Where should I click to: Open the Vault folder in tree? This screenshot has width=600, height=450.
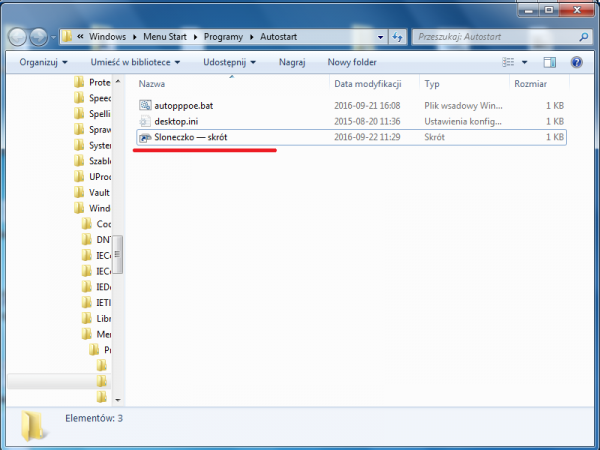pyautogui.click(x=92, y=192)
